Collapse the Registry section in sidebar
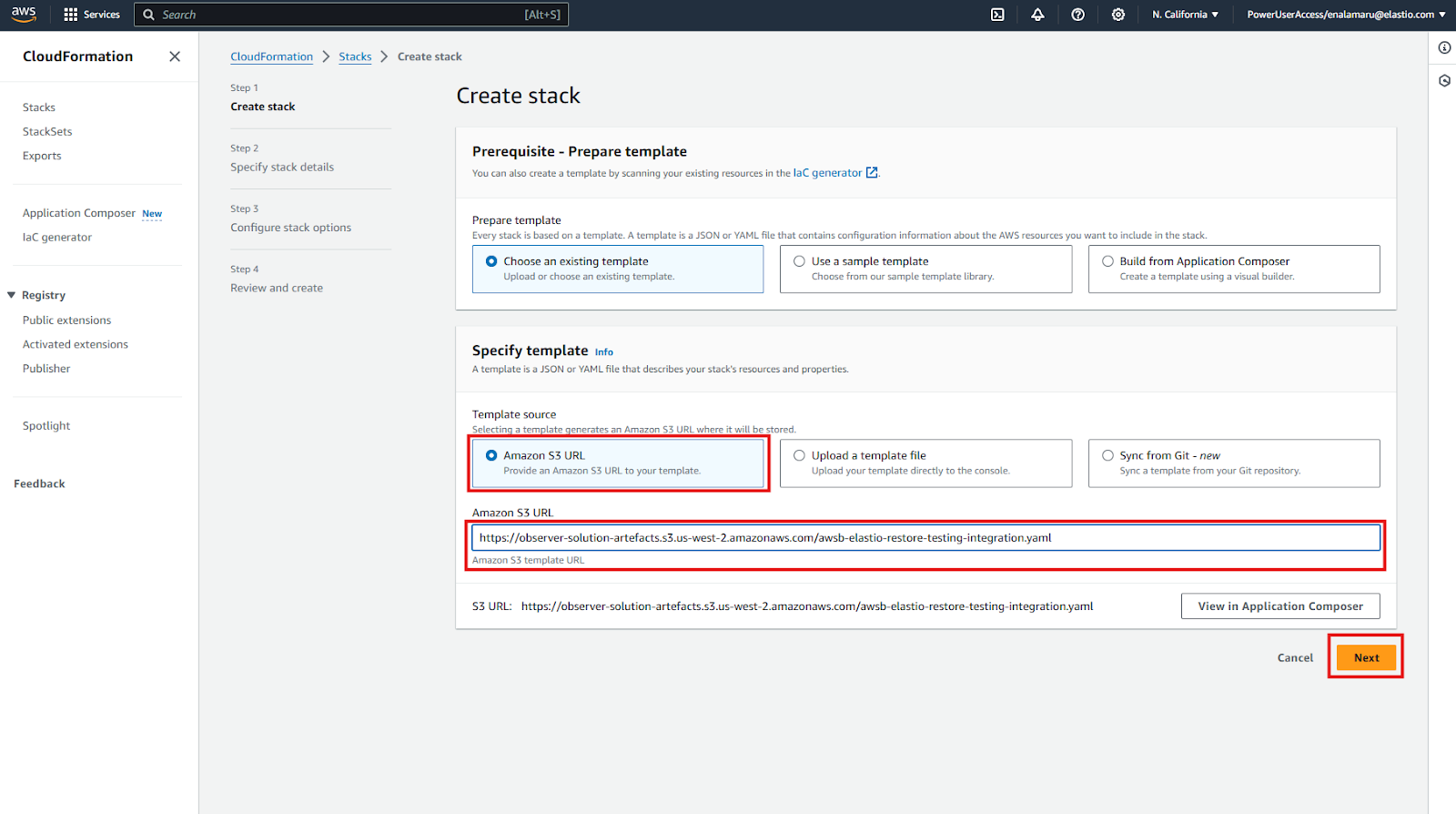 [12, 295]
